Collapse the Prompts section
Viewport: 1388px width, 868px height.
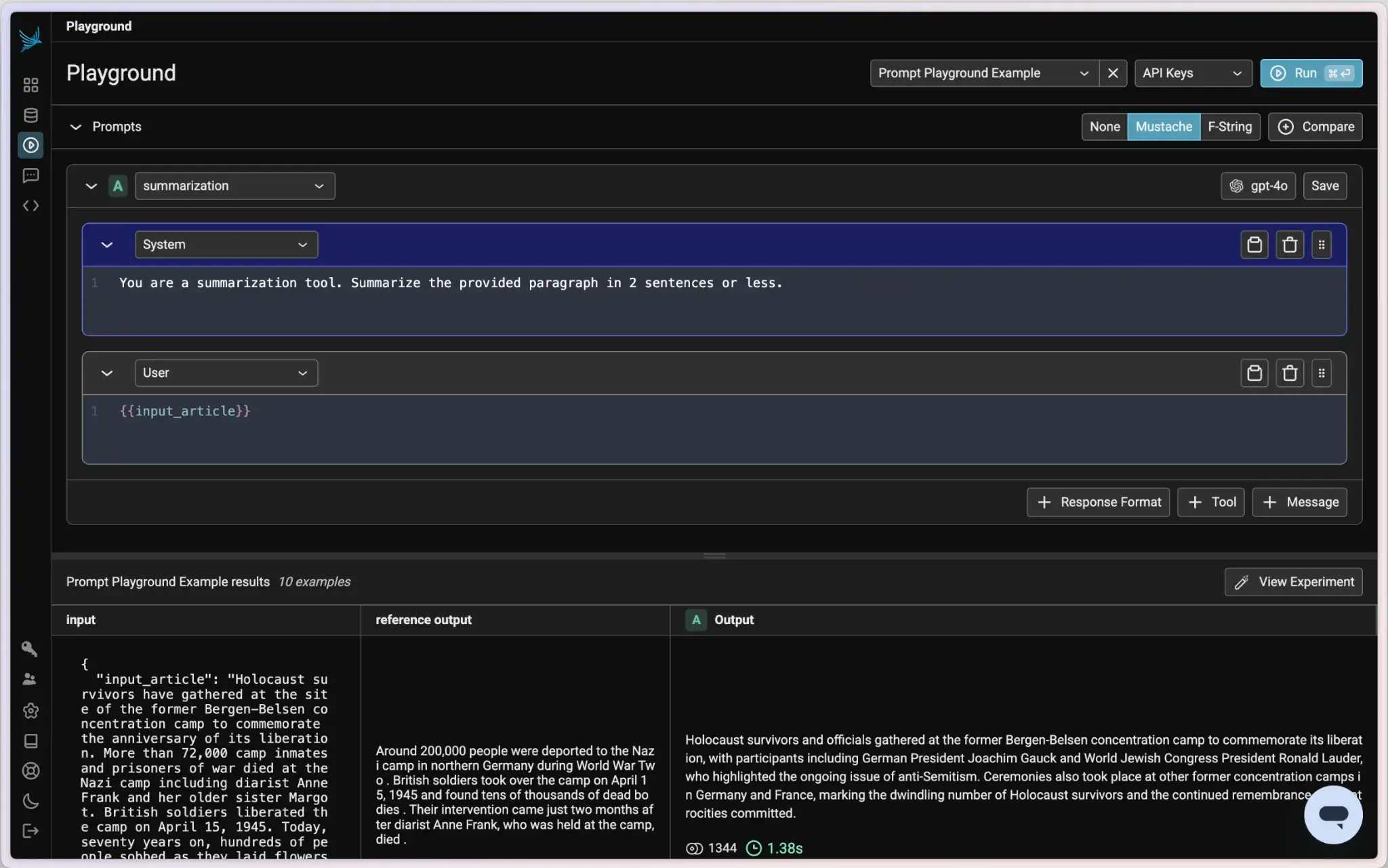point(76,127)
